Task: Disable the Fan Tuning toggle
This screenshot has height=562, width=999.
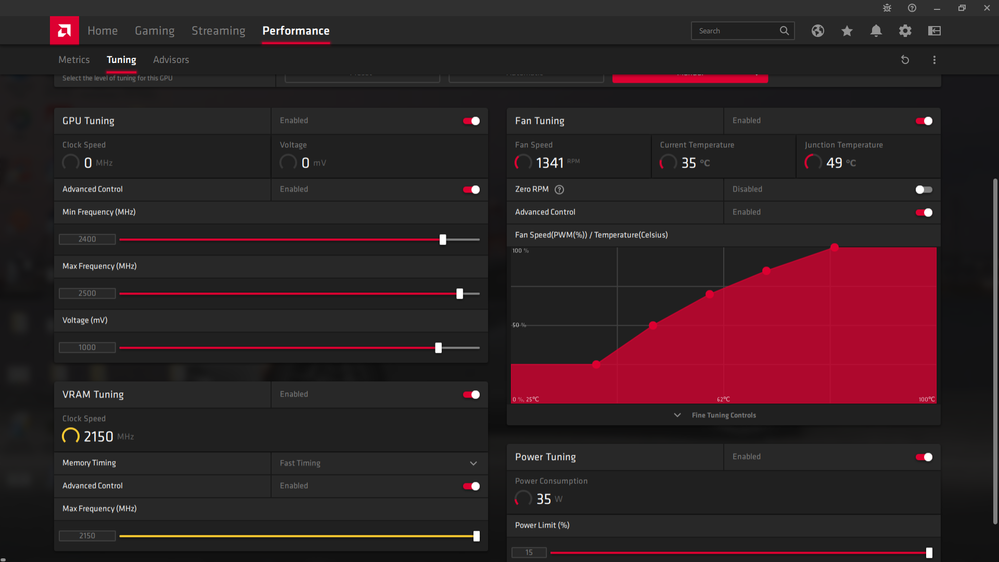Action: click(924, 121)
